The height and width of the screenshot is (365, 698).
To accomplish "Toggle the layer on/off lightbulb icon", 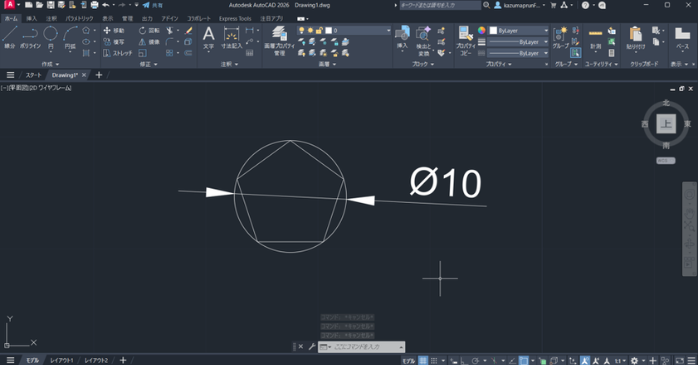I will (301, 30).
